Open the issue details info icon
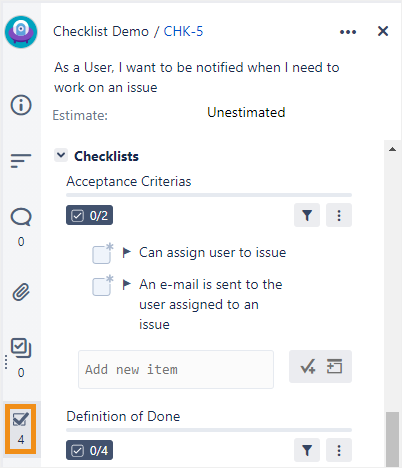 click(21, 105)
